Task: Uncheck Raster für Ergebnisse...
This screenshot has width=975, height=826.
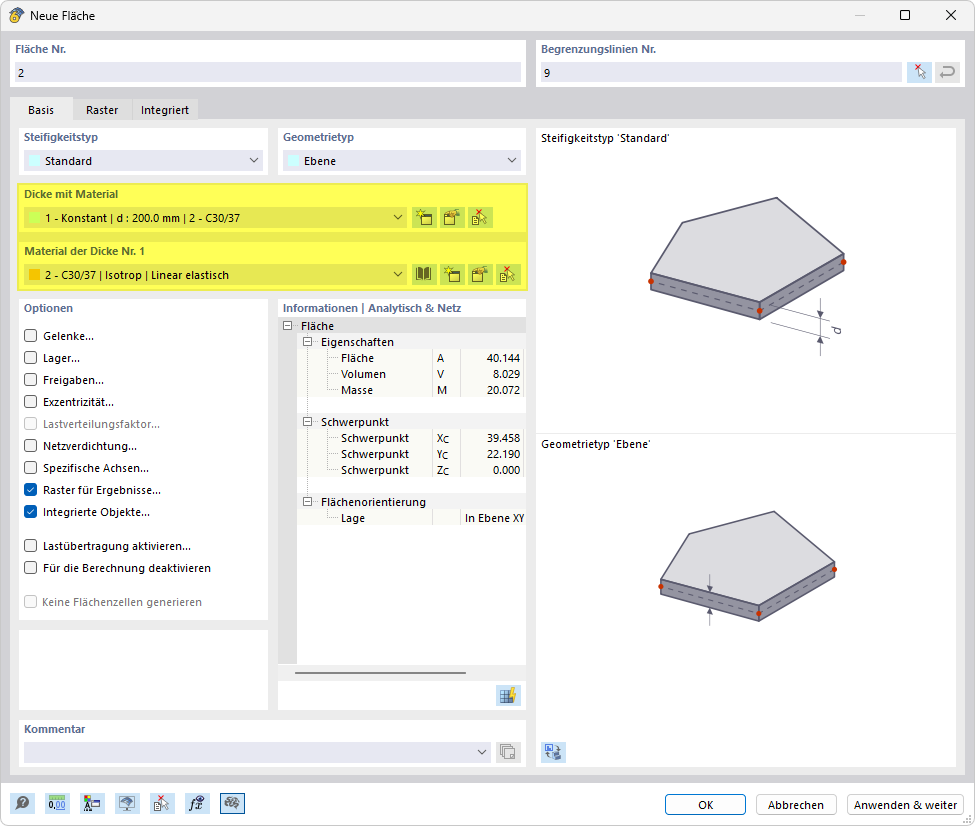Action: tap(30, 490)
